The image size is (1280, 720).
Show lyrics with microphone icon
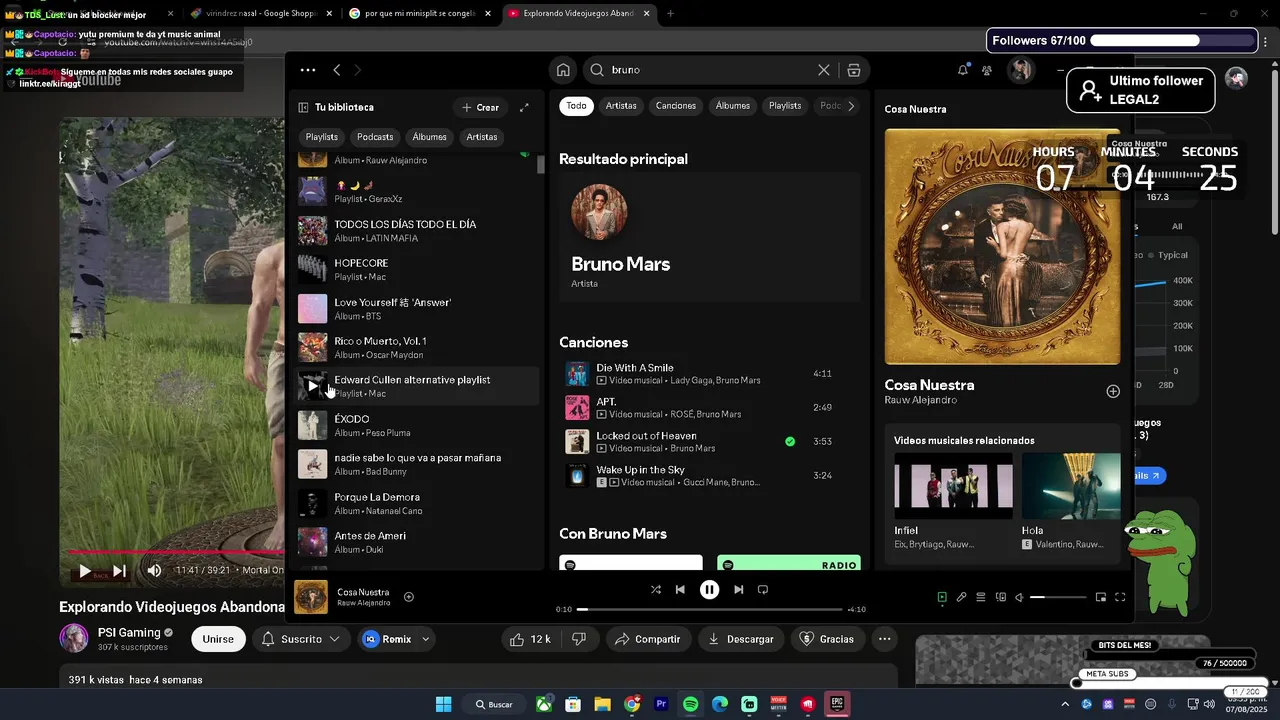[961, 597]
